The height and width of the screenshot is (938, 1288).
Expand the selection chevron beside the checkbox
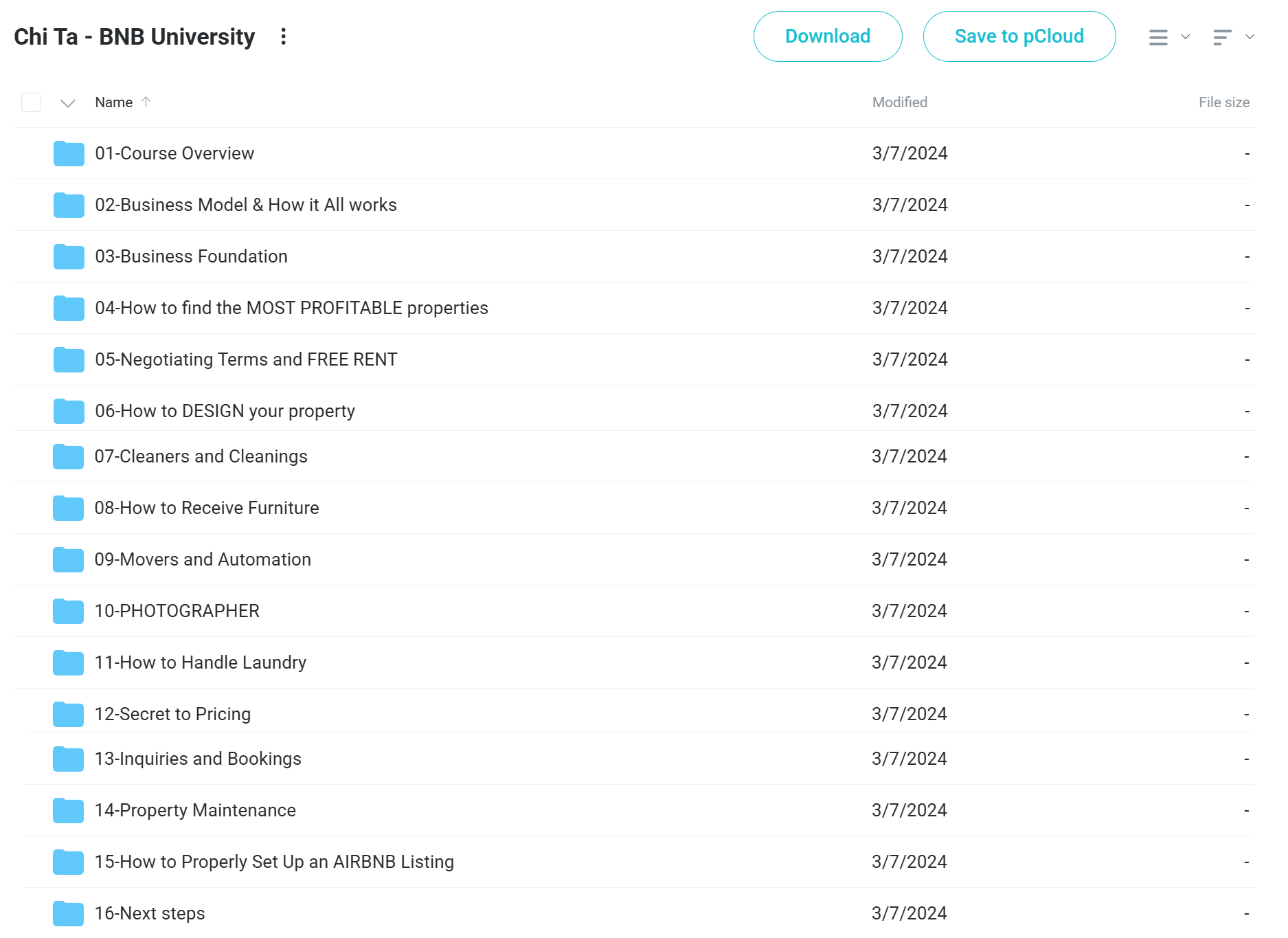(x=67, y=103)
